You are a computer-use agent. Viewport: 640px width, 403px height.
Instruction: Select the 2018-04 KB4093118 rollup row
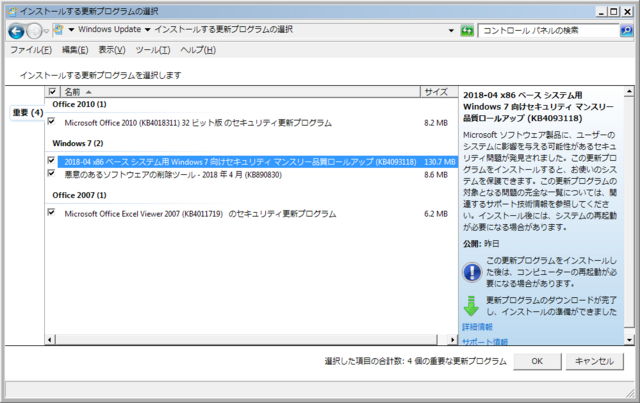(x=257, y=162)
